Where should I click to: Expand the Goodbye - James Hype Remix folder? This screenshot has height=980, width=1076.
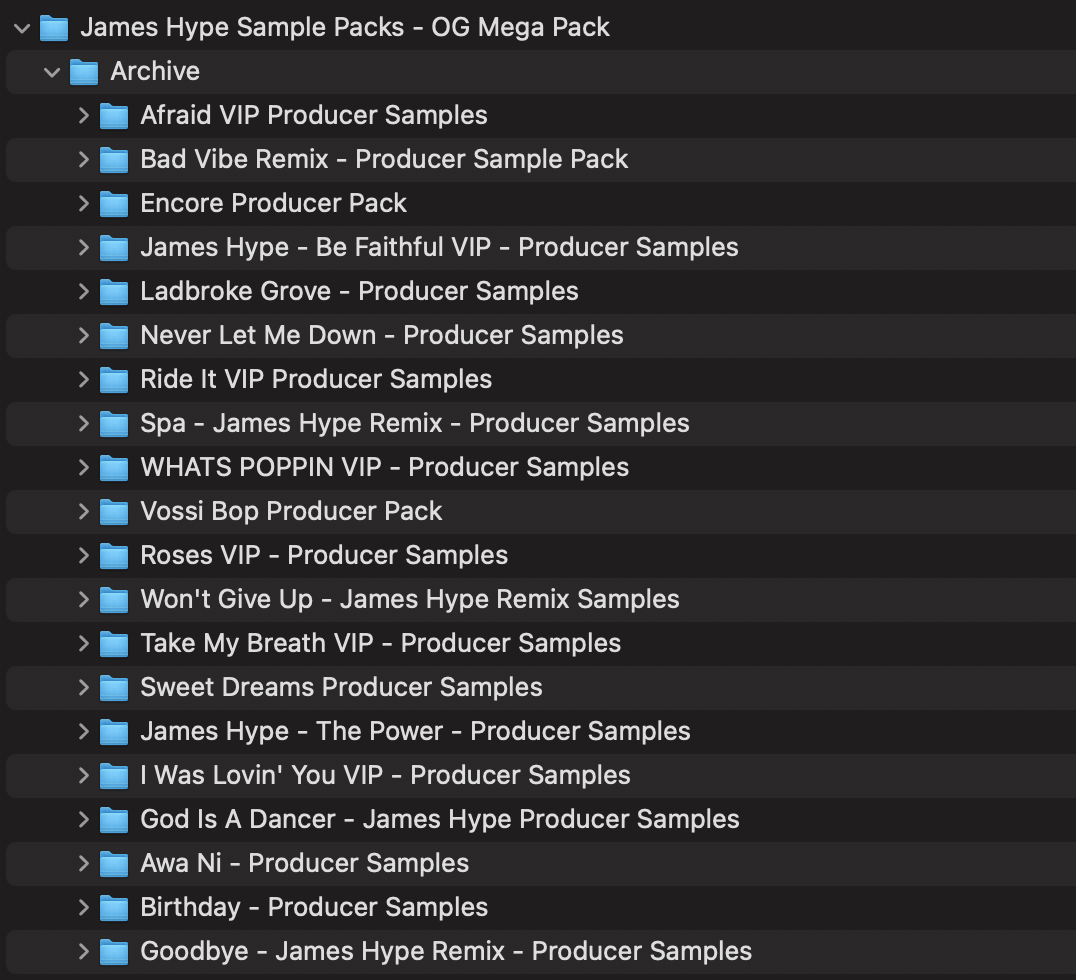coord(84,951)
